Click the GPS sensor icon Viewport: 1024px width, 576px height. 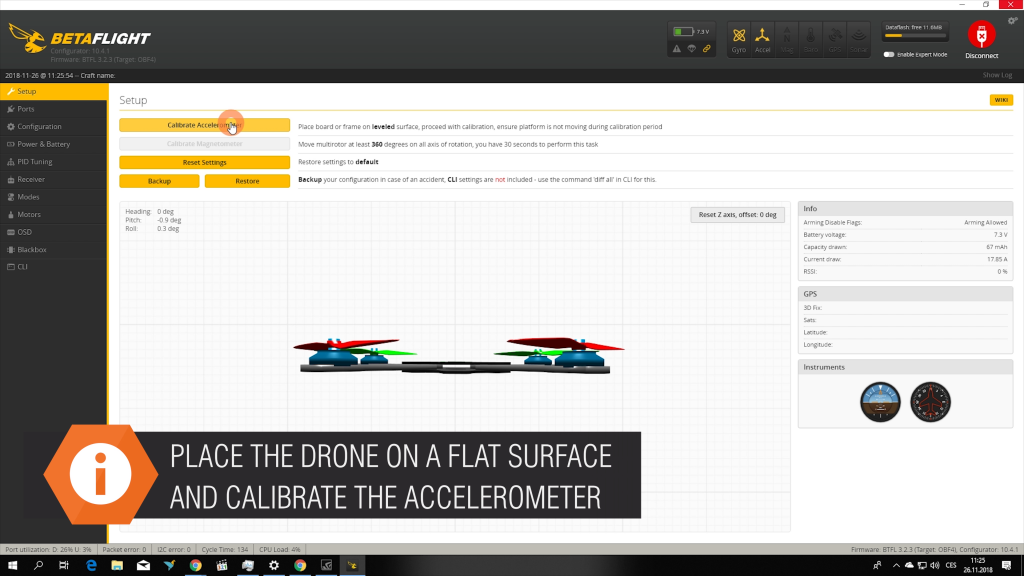tap(835, 40)
